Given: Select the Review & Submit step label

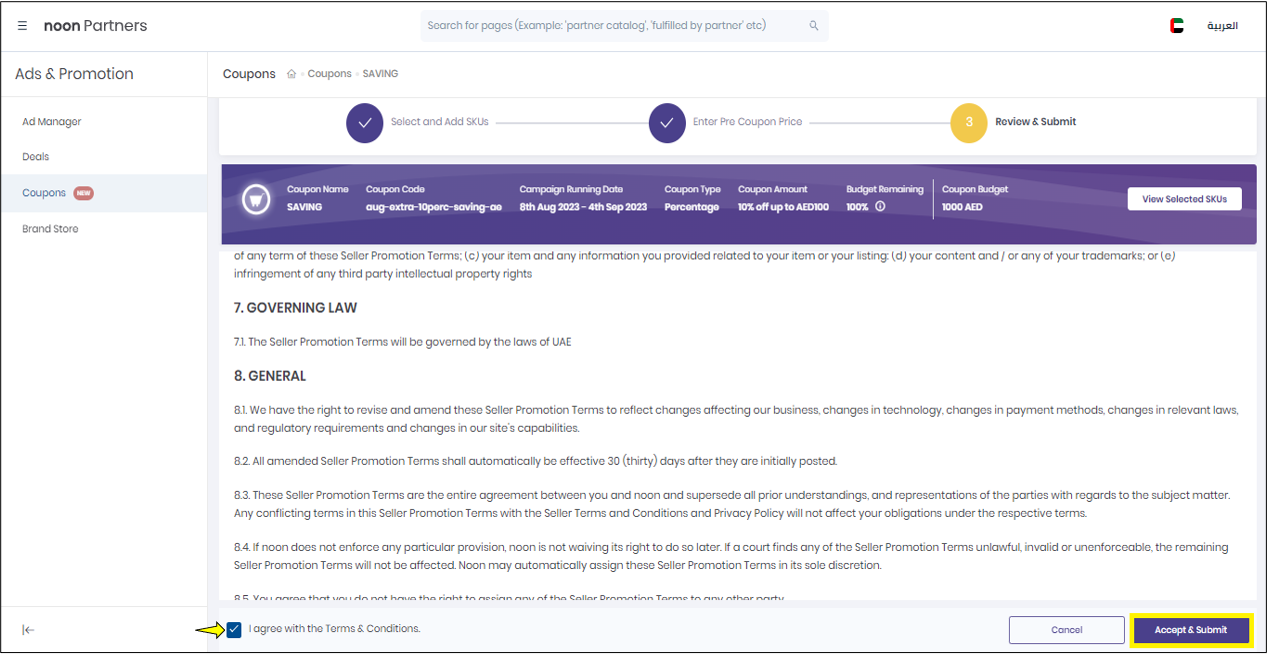Looking at the screenshot, I should (1036, 122).
